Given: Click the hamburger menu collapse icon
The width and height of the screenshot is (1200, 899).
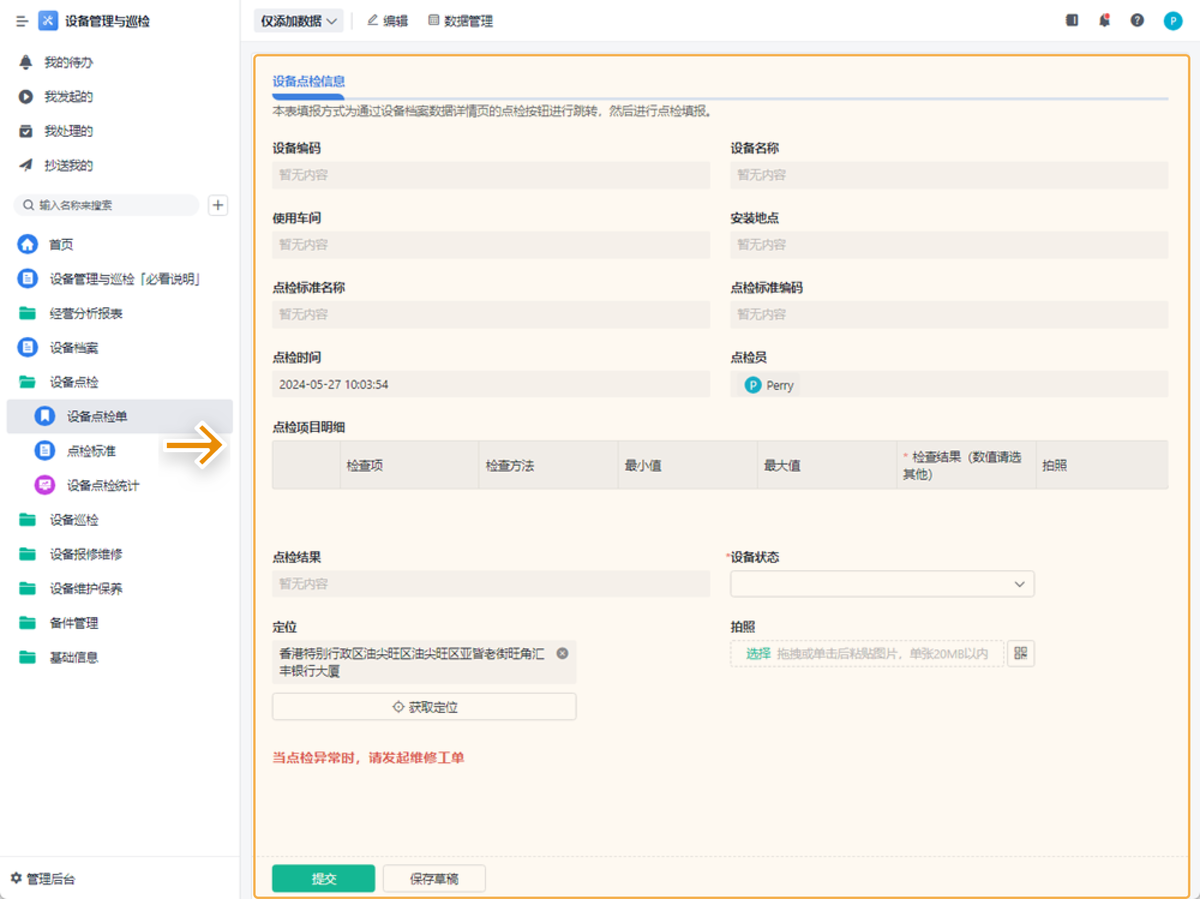Looking at the screenshot, I should point(22,21).
